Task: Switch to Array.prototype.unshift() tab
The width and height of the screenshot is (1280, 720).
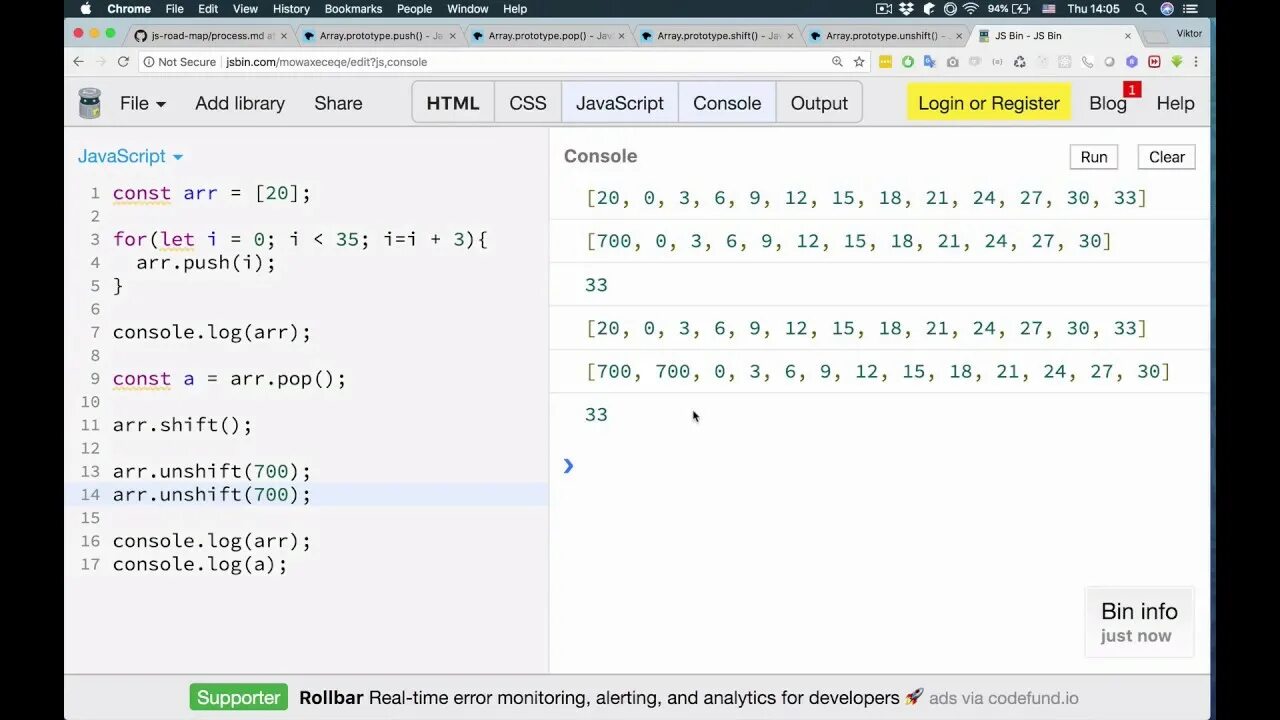Action: pyautogui.click(x=886, y=35)
